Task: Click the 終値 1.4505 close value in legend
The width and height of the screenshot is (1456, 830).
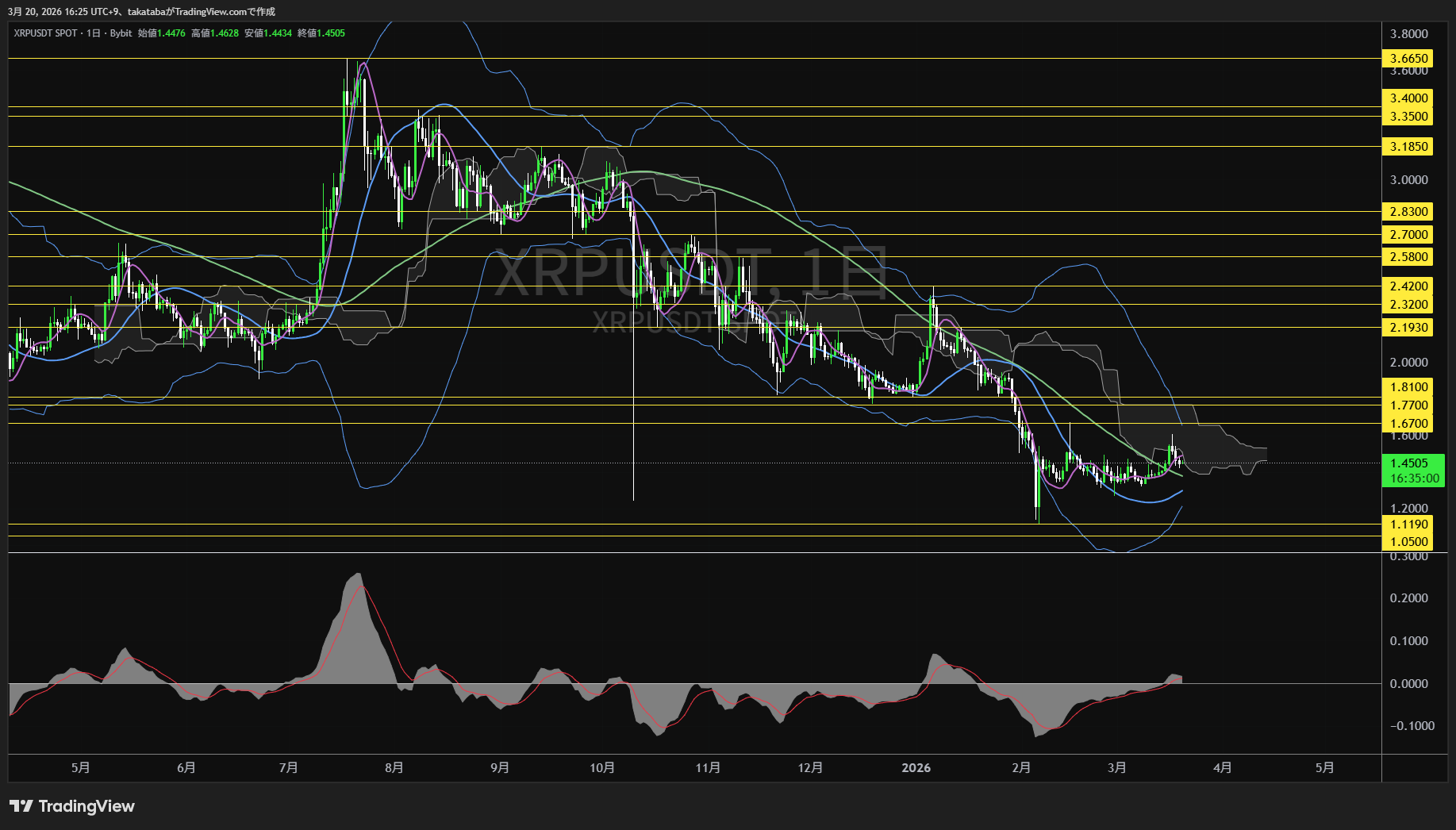Action: click(x=321, y=33)
